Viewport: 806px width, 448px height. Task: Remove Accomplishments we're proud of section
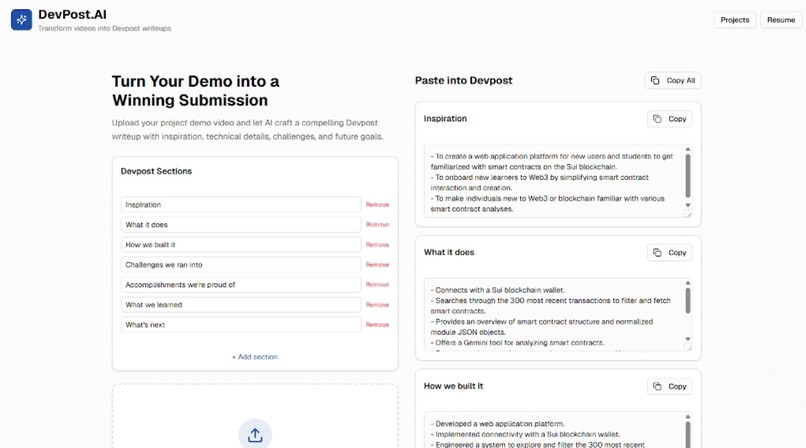point(377,285)
